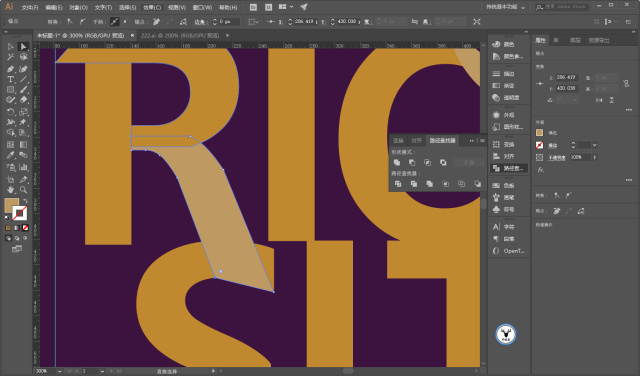Click the 描边 stroke link in the Properties panel
640x376 pixels.
coord(552,145)
